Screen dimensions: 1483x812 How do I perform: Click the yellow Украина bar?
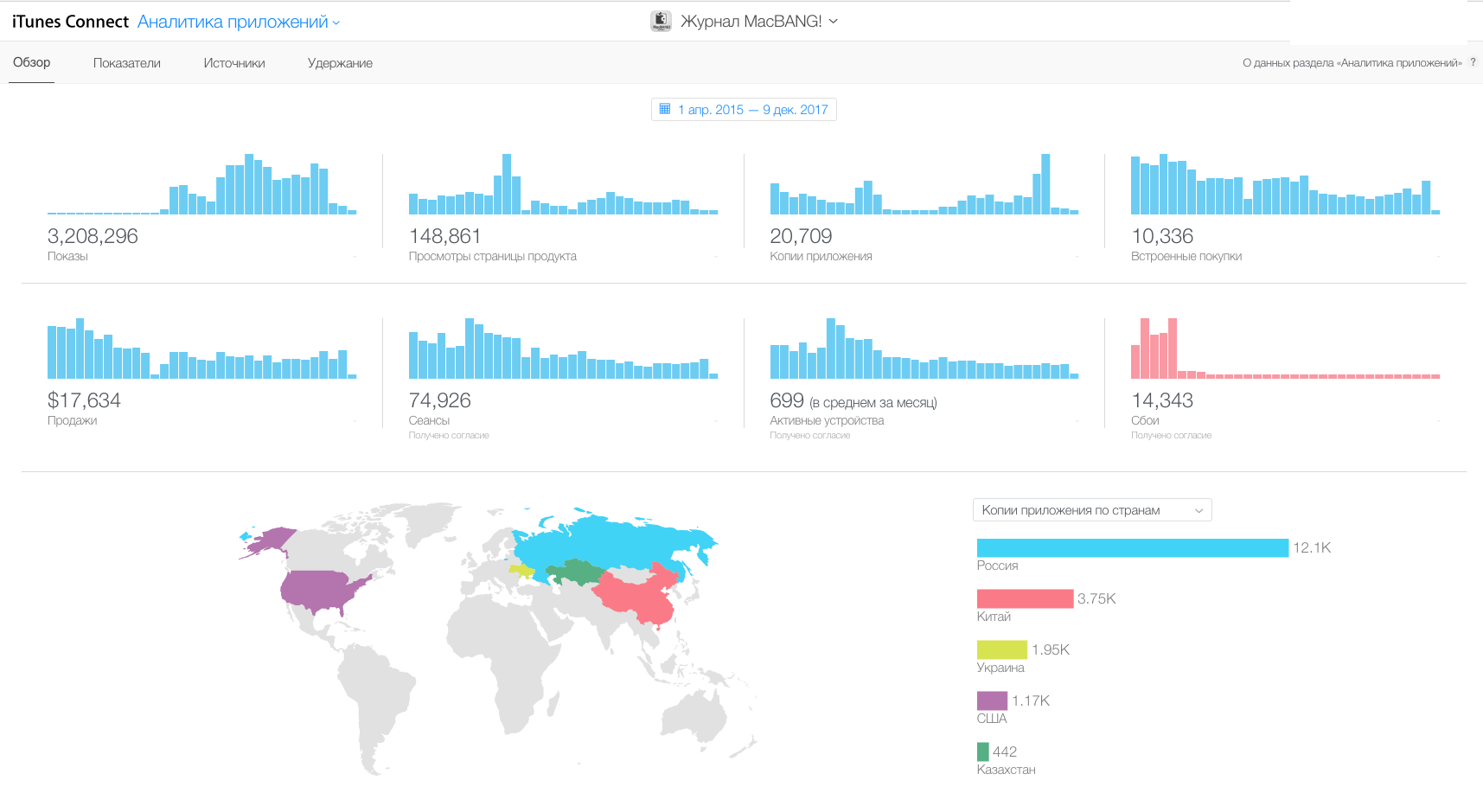tap(1001, 649)
